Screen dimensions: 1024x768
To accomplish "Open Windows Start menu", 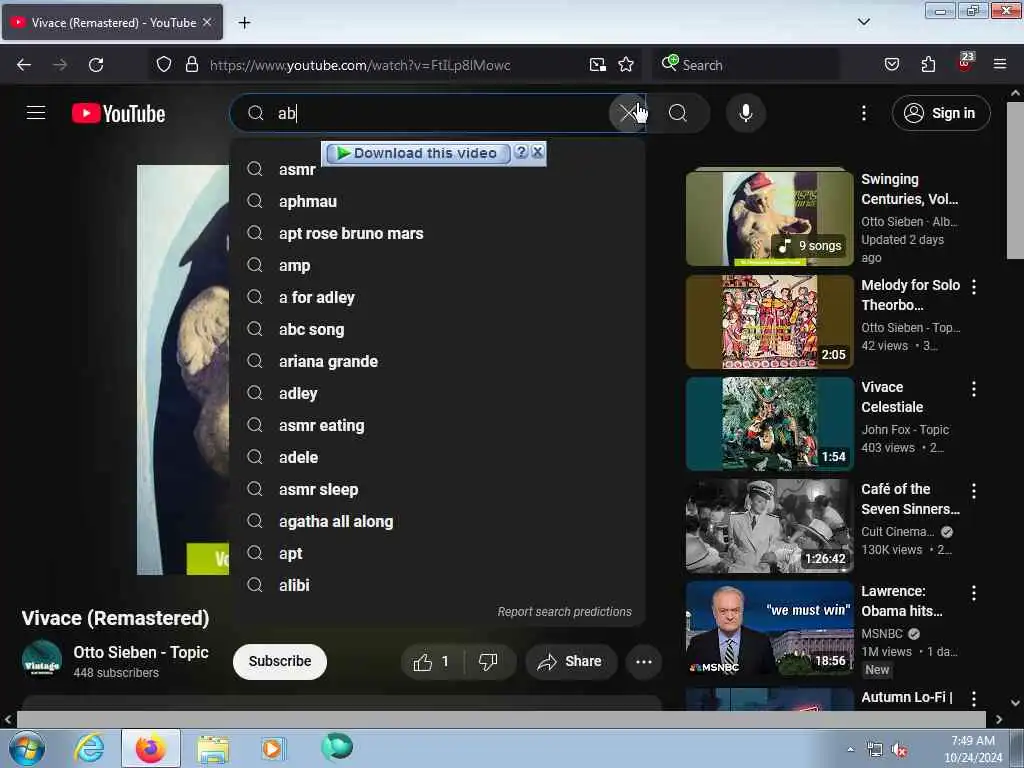I will click(27, 748).
